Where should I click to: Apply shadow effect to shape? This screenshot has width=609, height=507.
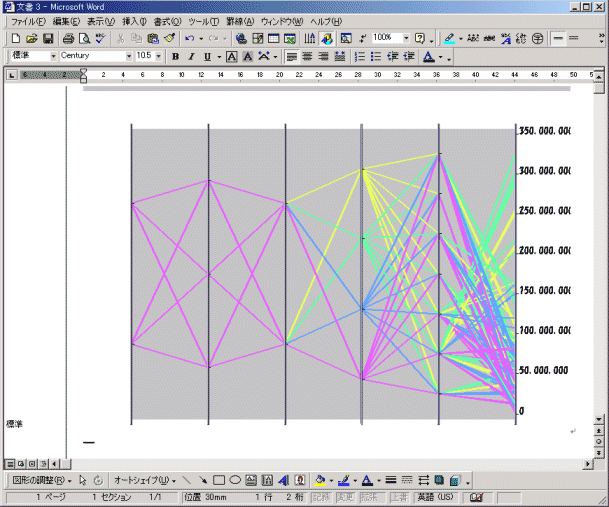click(x=439, y=480)
